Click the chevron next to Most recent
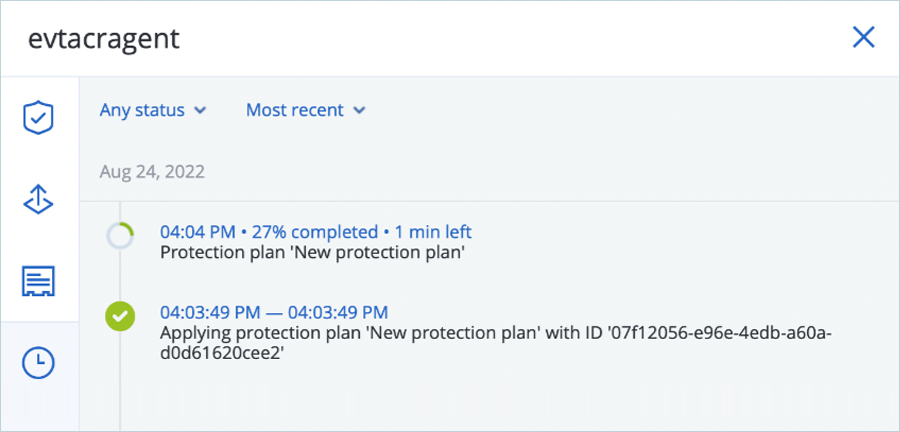 pyautogui.click(x=359, y=111)
